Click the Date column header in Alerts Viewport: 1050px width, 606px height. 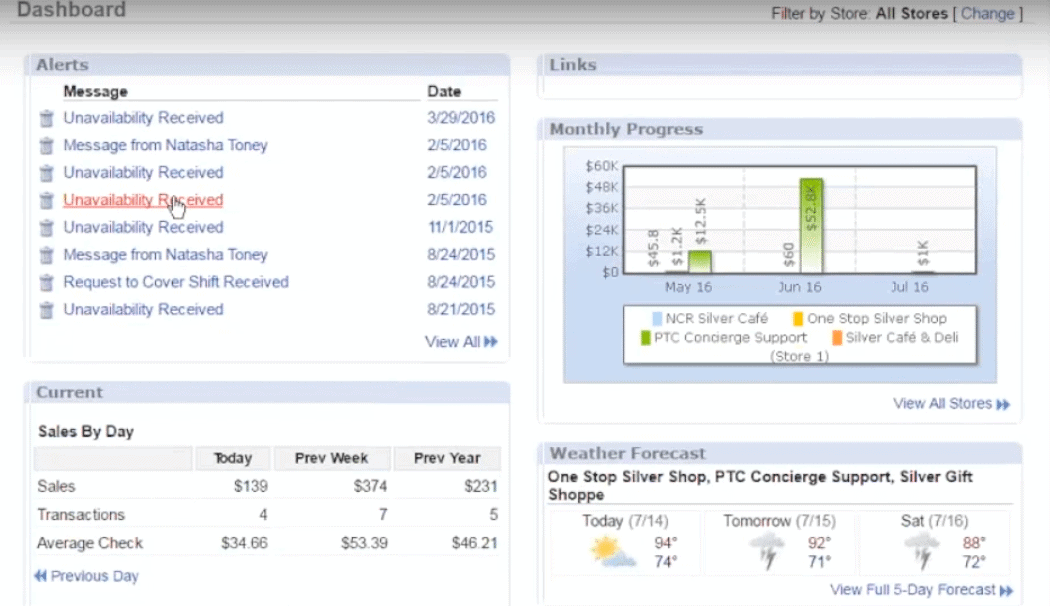[x=444, y=92]
